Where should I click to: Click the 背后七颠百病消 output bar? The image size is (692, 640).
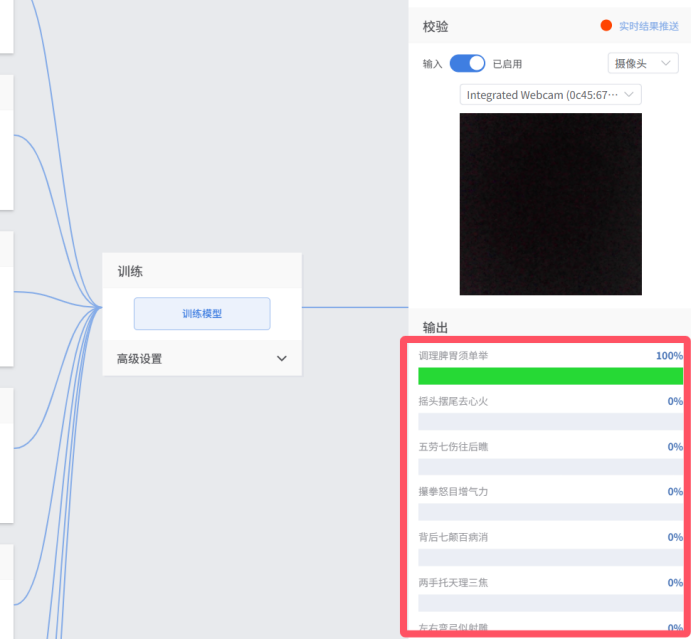coord(550,558)
